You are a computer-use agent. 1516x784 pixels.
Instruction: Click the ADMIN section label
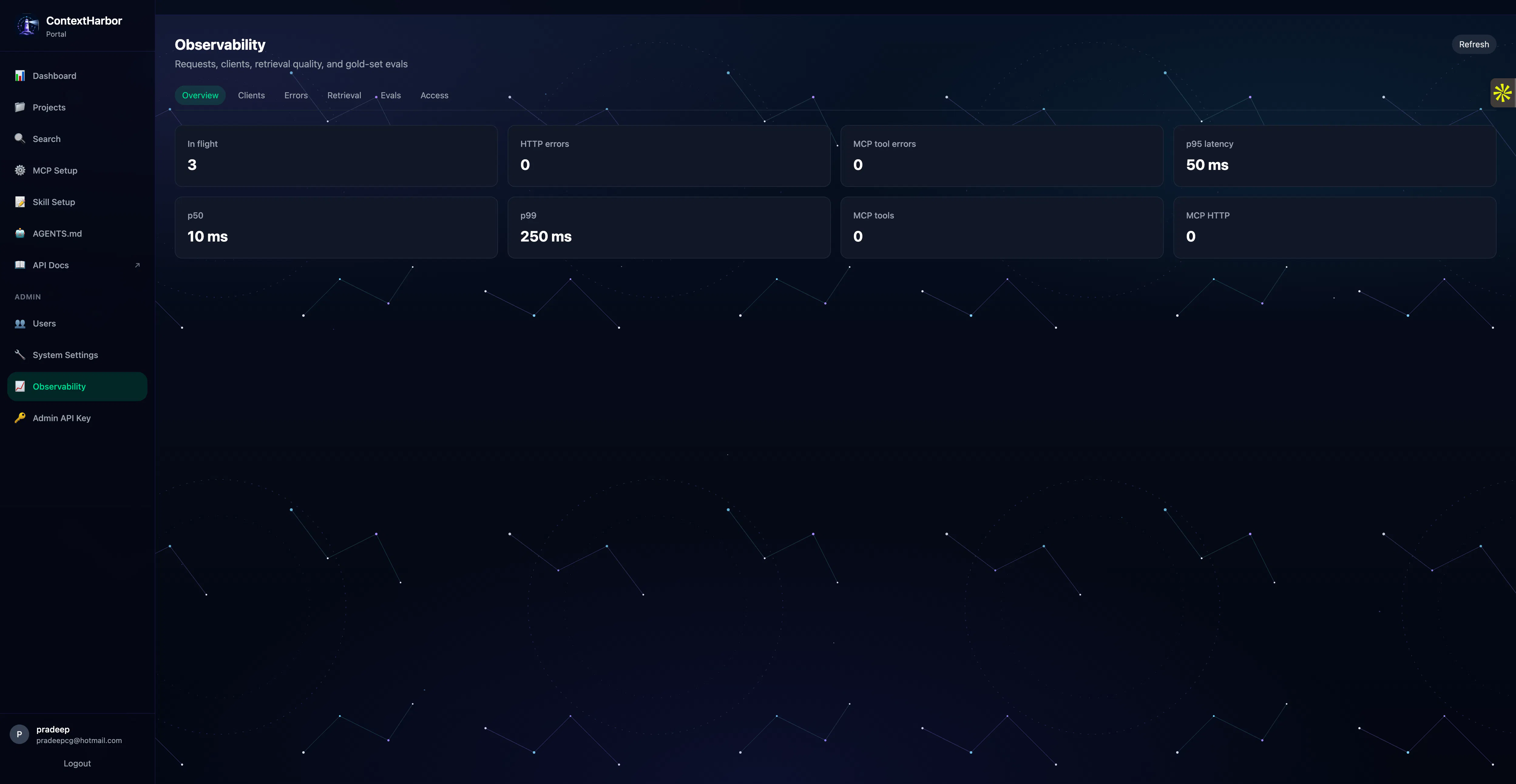28,297
